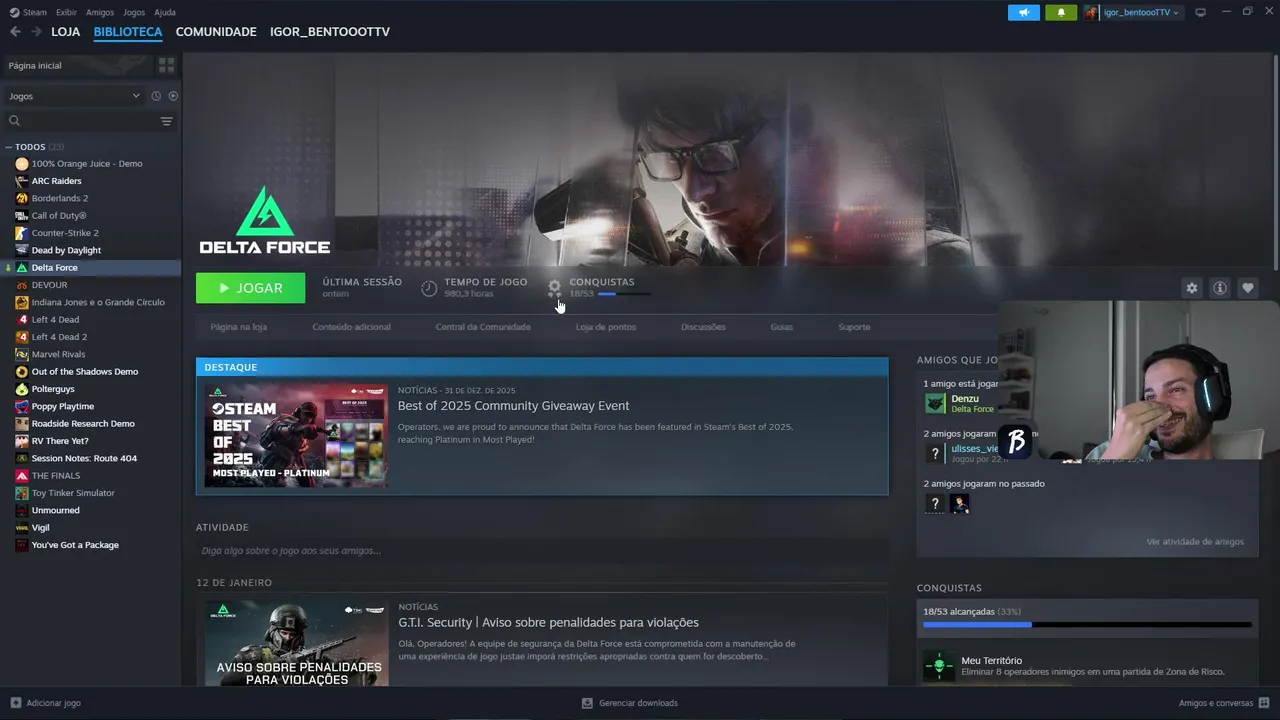Image resolution: width=1280 pixels, height=720 pixels.
Task: Open the Ajuda menu
Action: [165, 12]
